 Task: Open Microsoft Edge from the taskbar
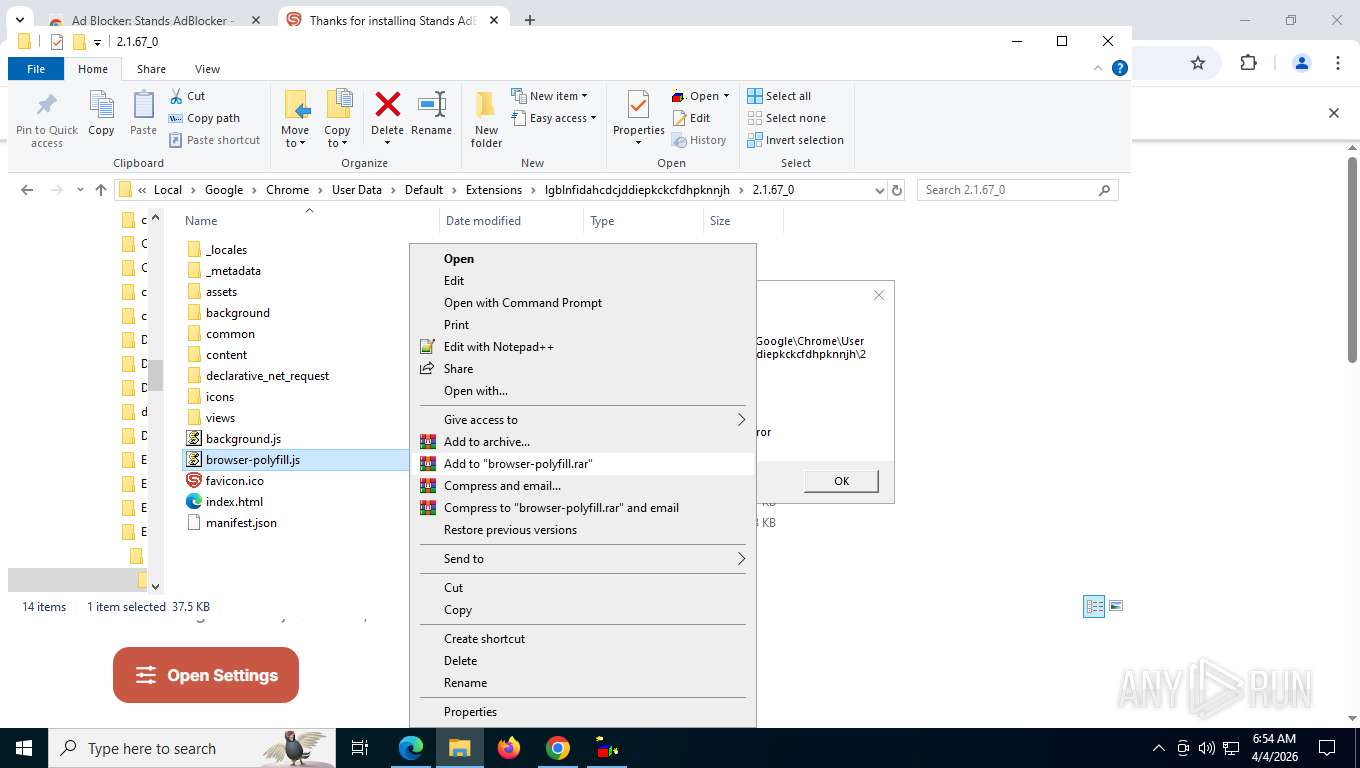click(x=411, y=748)
